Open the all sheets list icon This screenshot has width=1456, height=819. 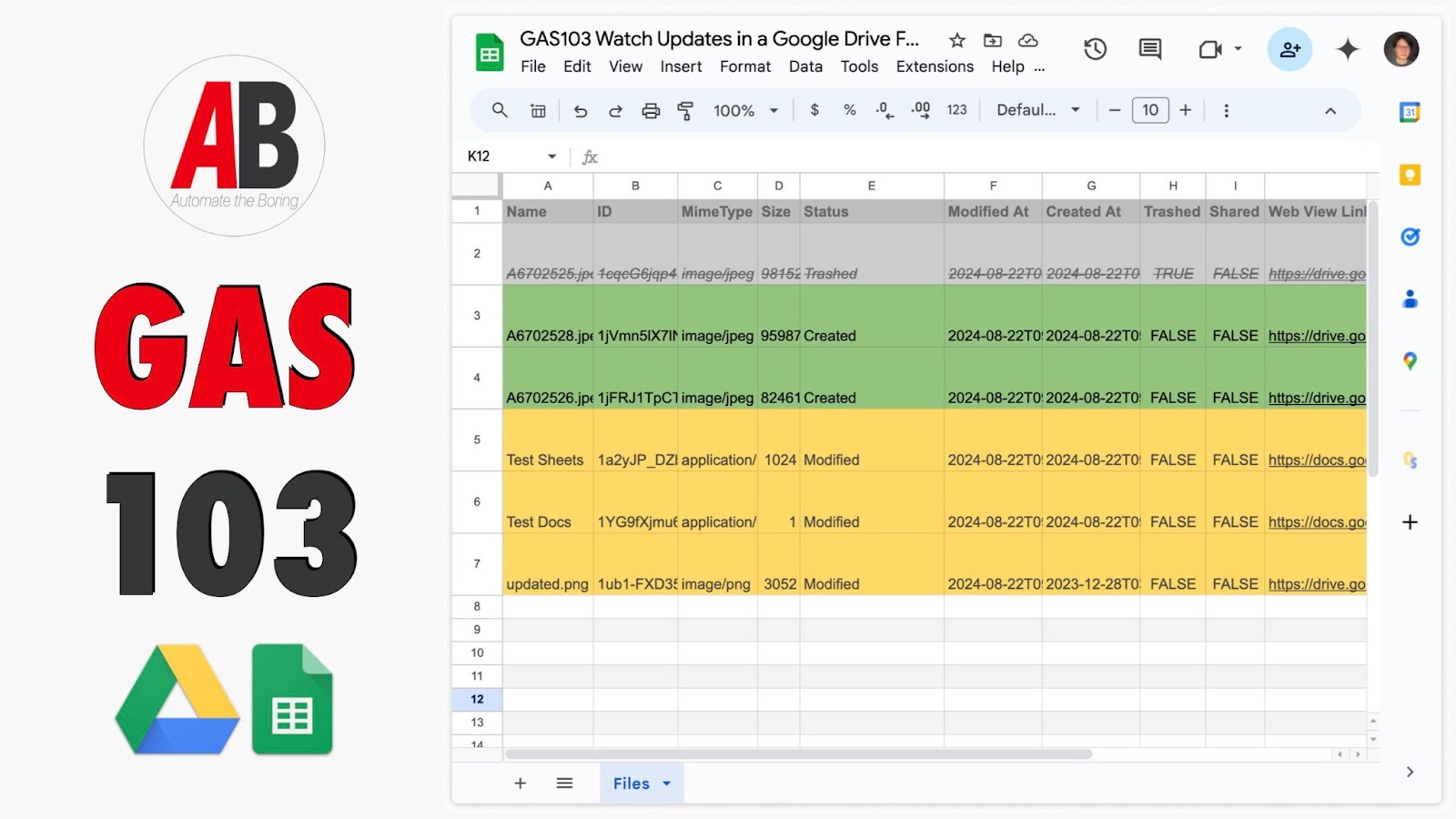tap(564, 784)
